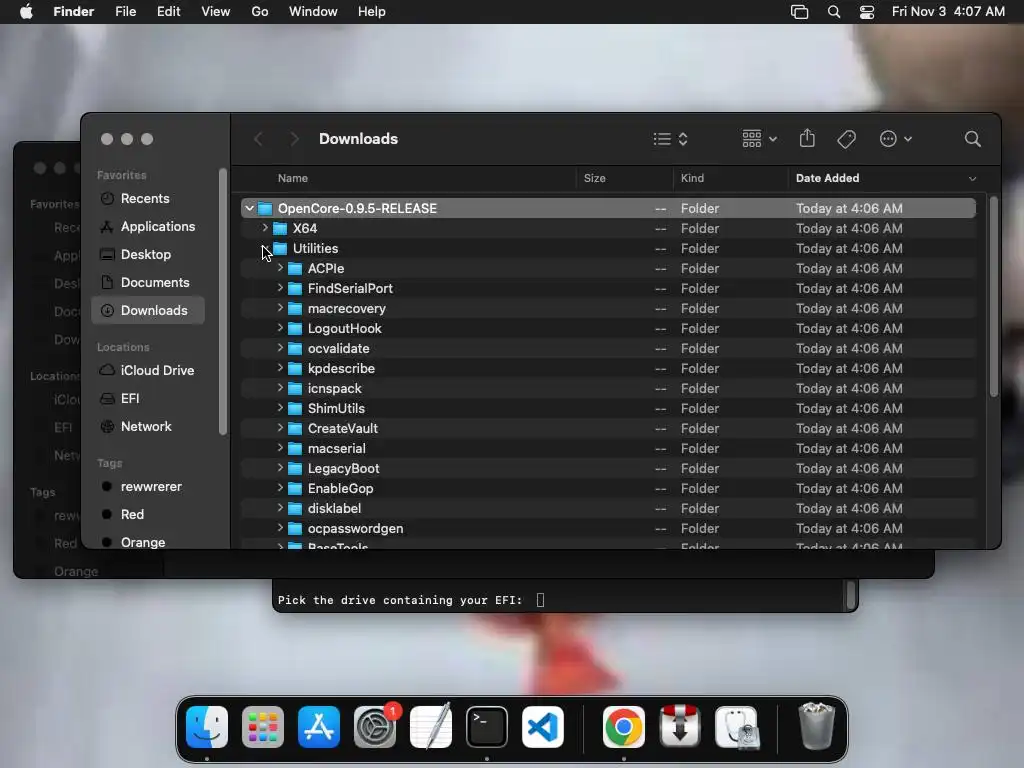Expand the X64 folder
The width and height of the screenshot is (1024, 768).
click(265, 228)
